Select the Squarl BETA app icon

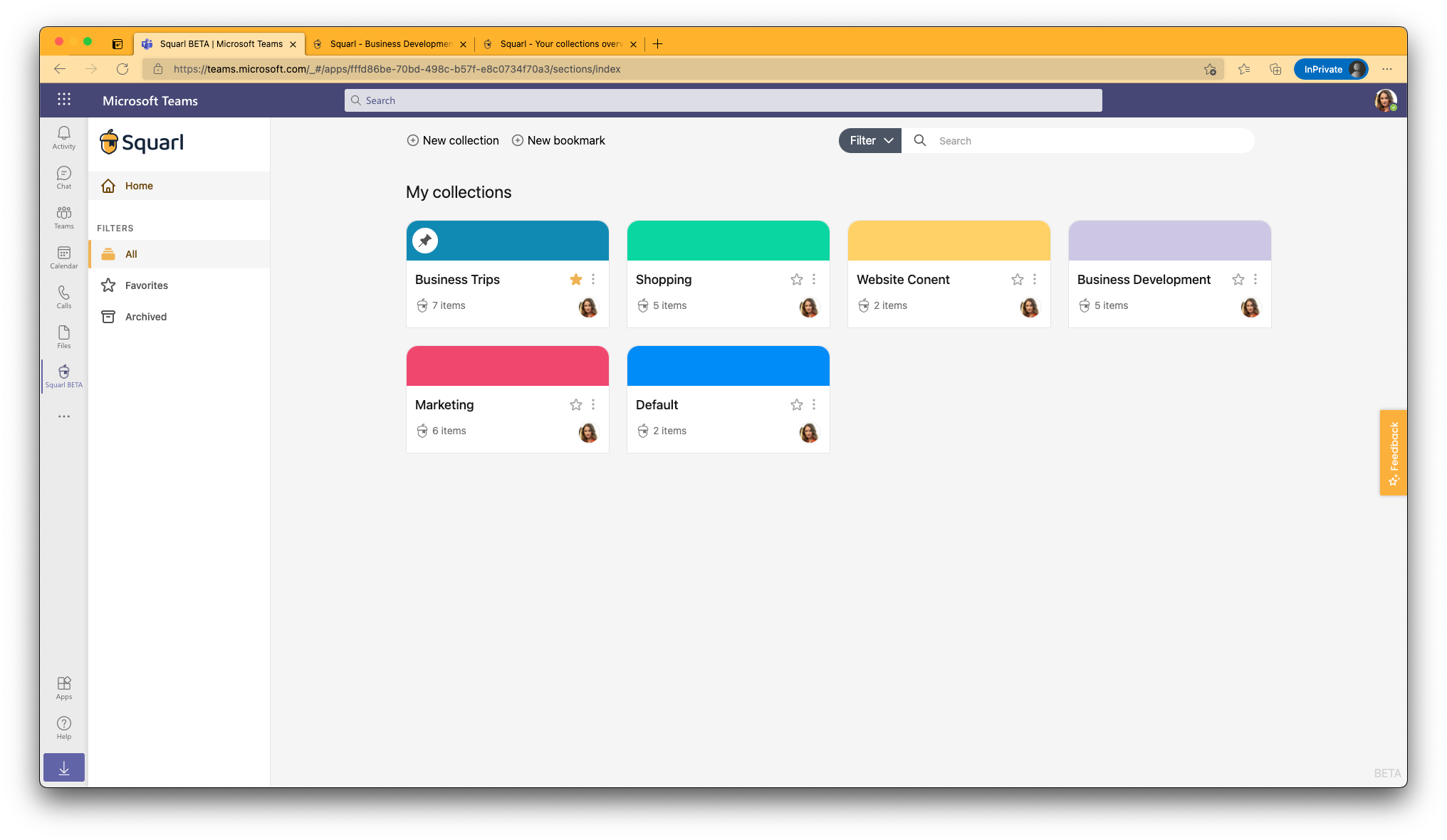(64, 377)
